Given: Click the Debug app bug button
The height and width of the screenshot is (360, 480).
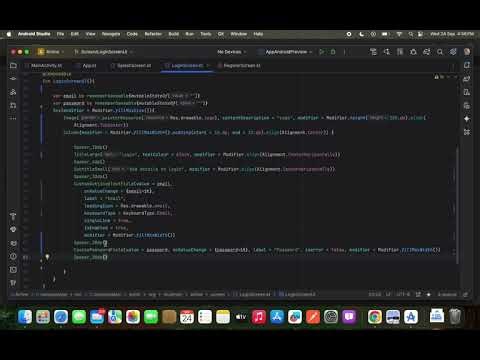Looking at the screenshot, I should [333, 52].
